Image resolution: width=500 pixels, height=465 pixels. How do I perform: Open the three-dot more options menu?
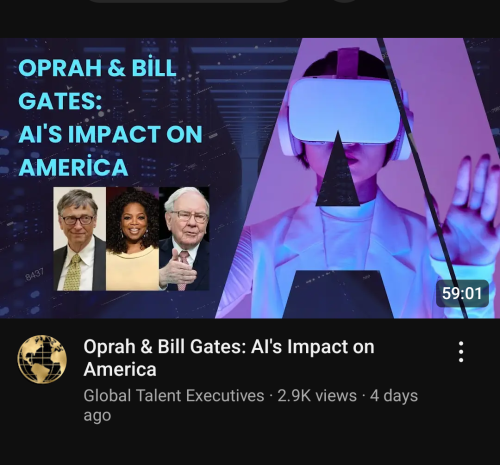pyautogui.click(x=461, y=352)
